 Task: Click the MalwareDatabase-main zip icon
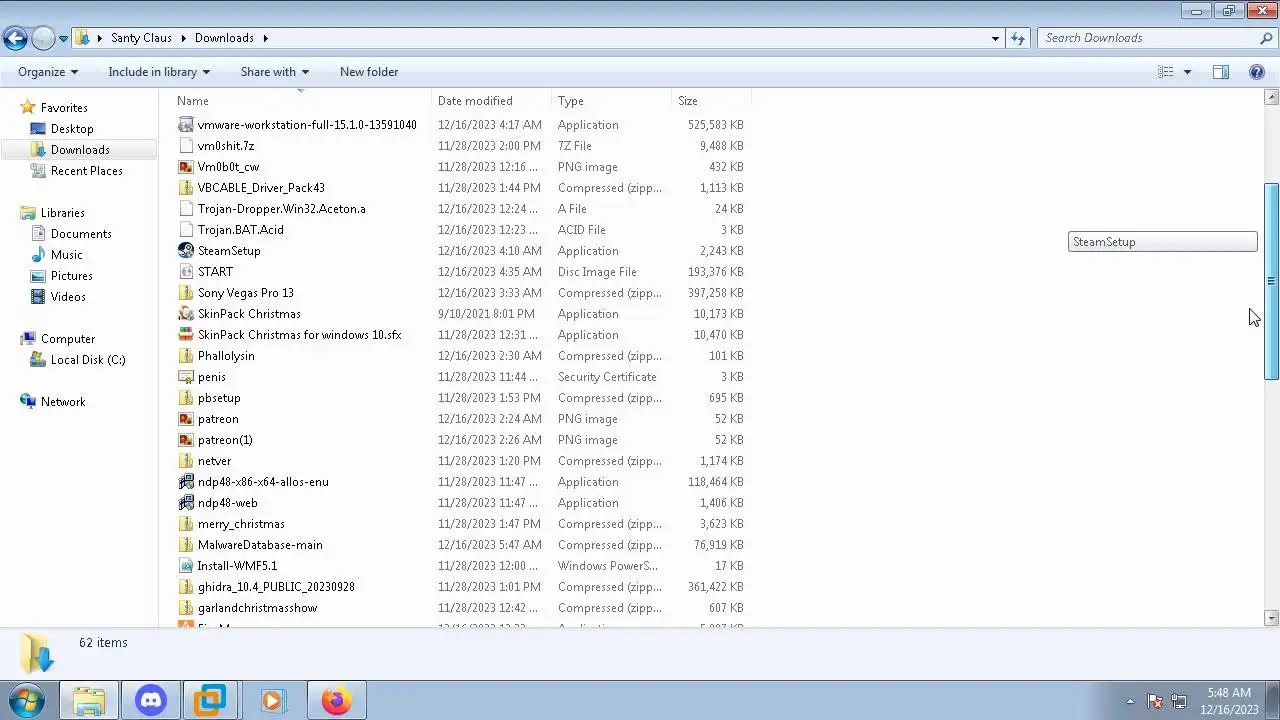tap(185, 545)
